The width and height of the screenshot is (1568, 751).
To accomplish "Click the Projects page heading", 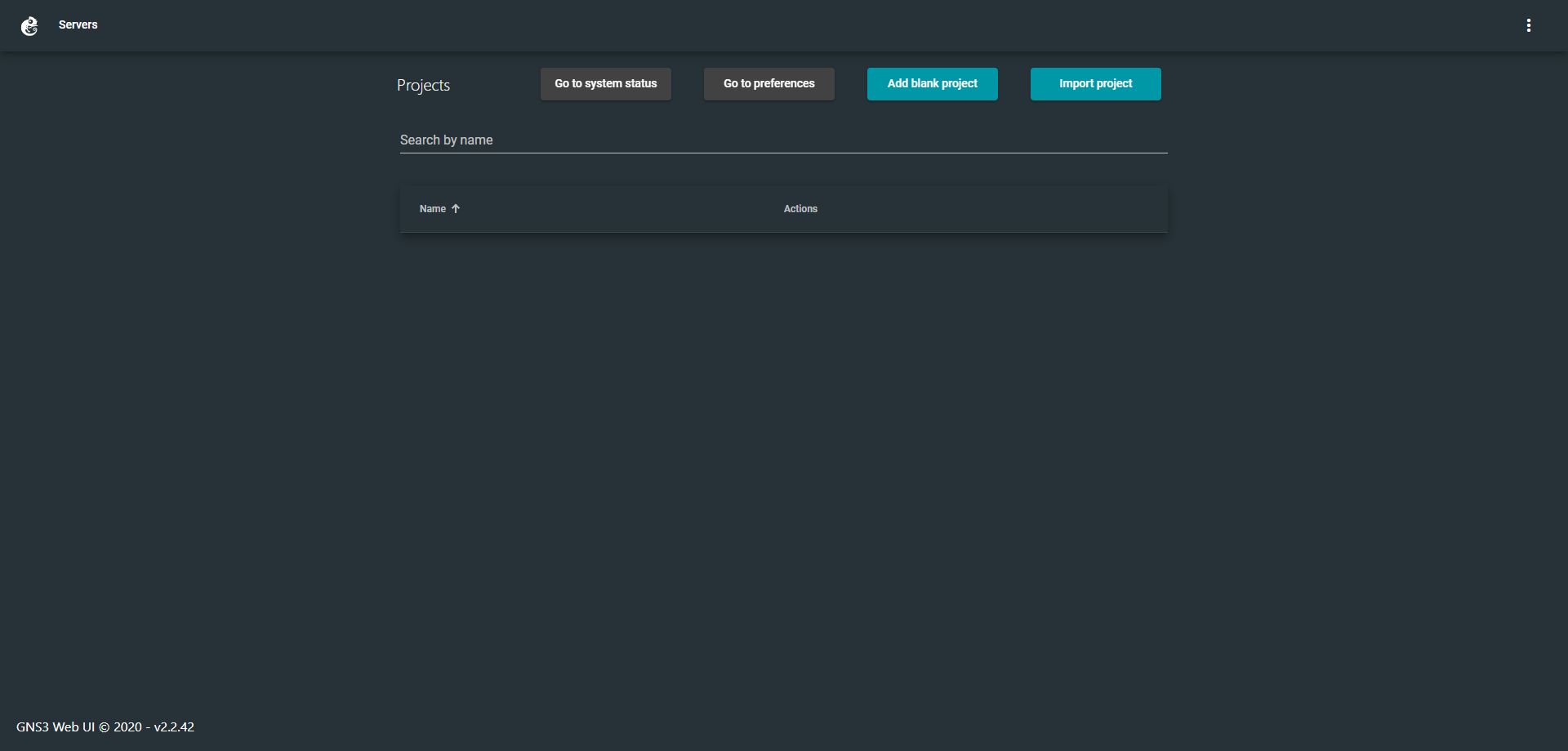I will [x=423, y=86].
